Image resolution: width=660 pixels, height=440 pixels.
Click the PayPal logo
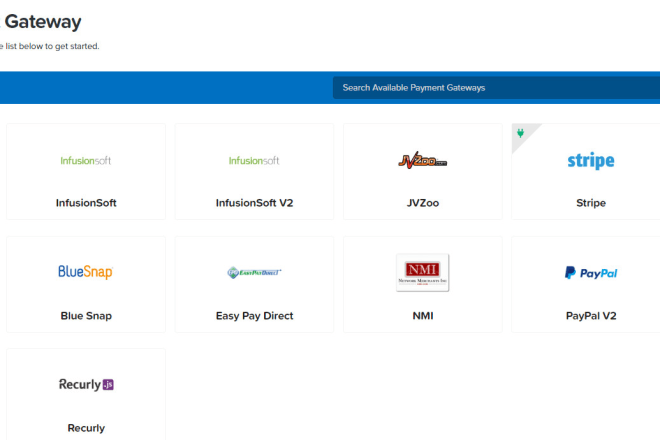[x=591, y=273]
